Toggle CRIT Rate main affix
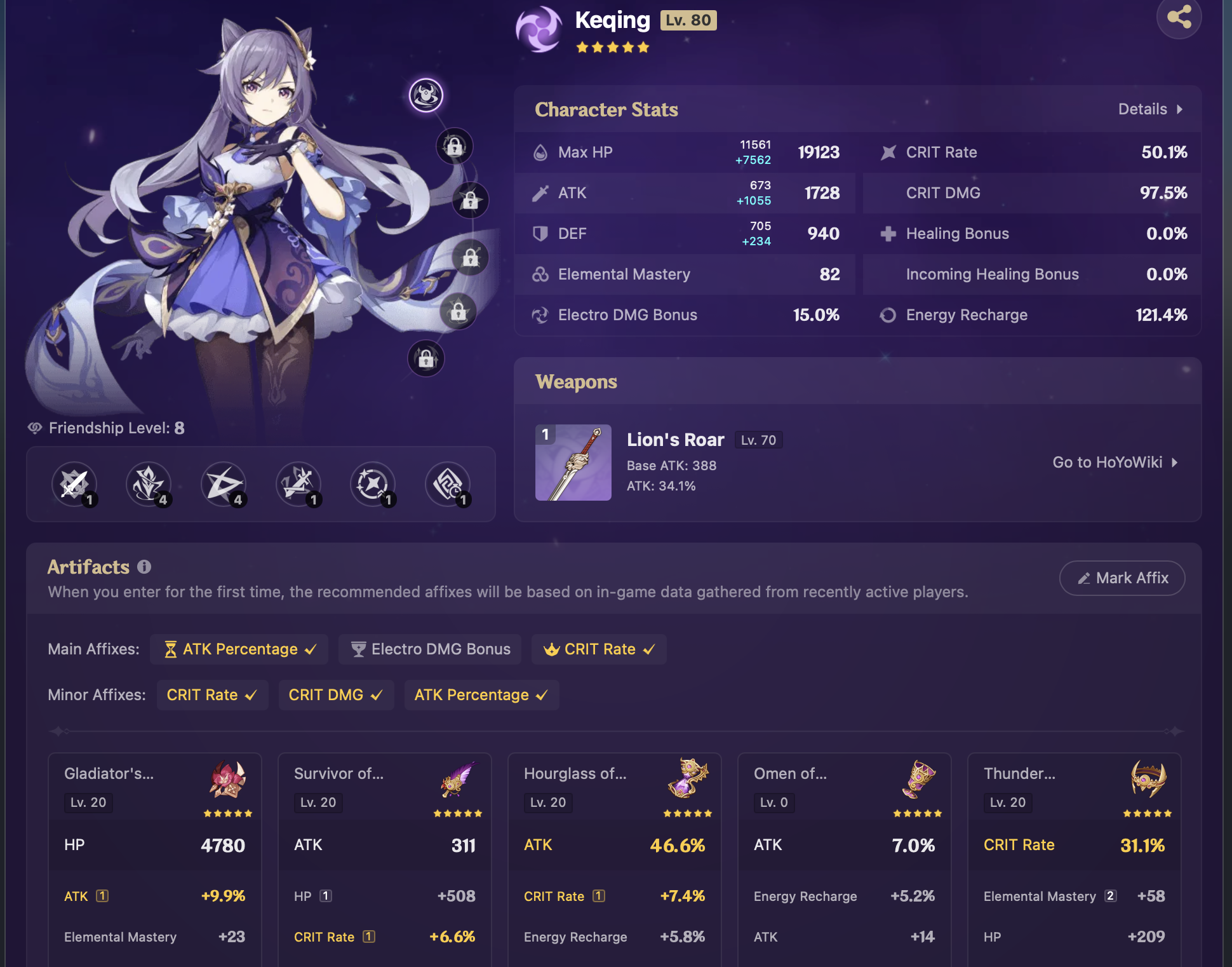Screen dimensions: 1232x967 tap(599, 649)
